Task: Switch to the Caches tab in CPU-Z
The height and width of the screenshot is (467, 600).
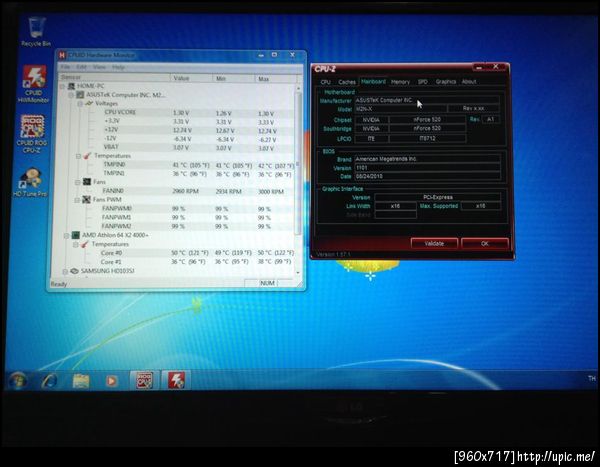Action: tap(347, 82)
